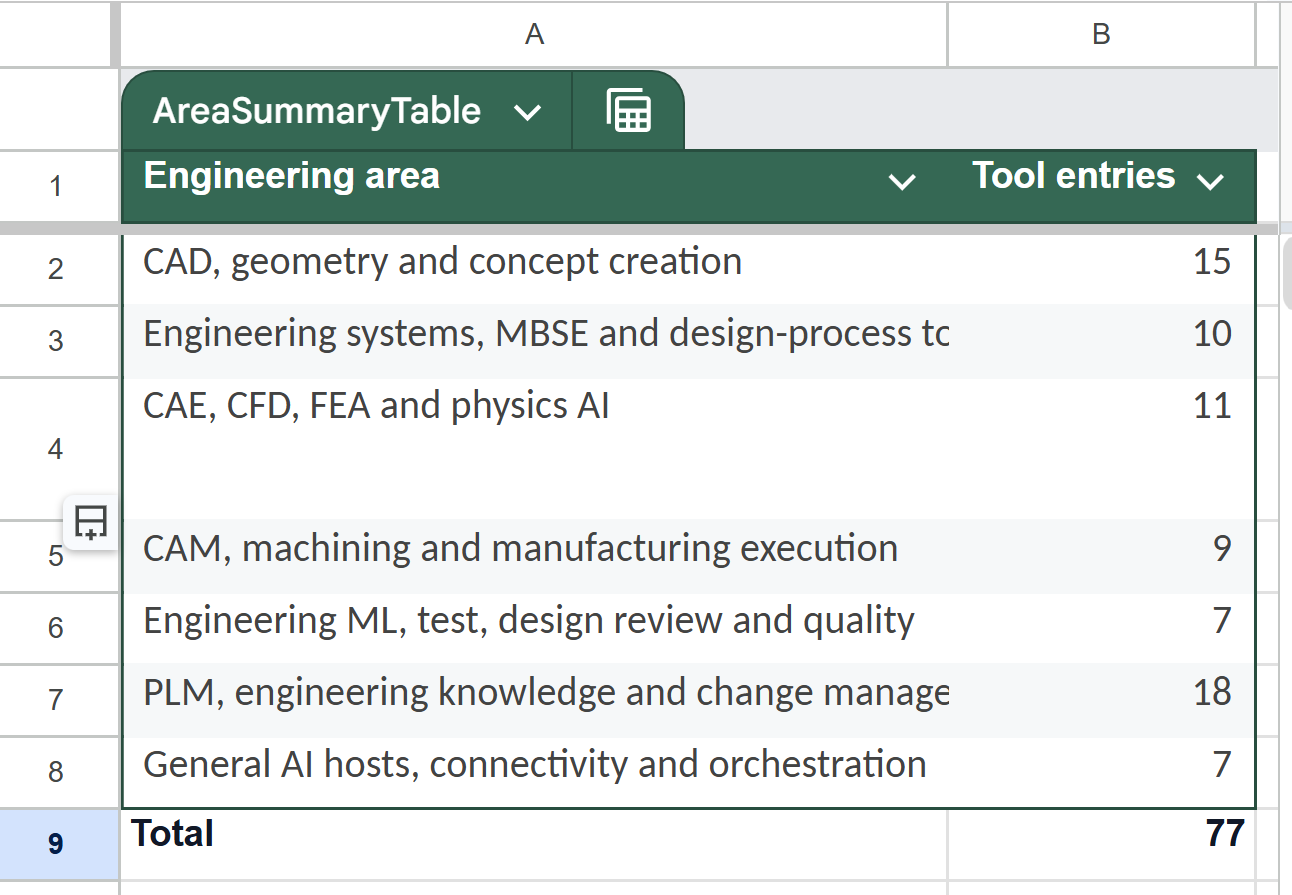The width and height of the screenshot is (1292, 895).
Task: Select the value 15 cell
Action: point(1101,268)
